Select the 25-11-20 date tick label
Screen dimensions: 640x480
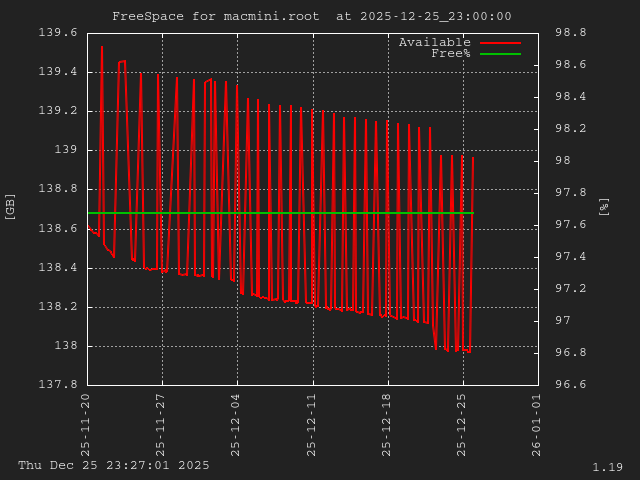(x=87, y=425)
